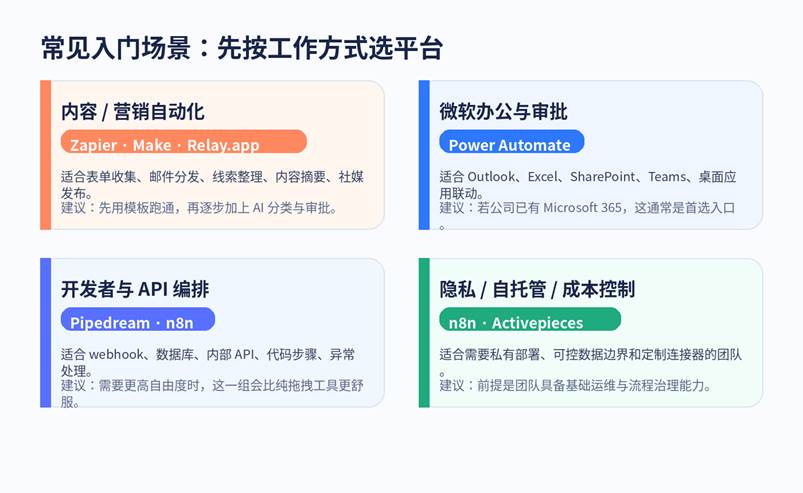Select the 开发者与 API 编排 heading
803x493 pixels.
click(135, 289)
